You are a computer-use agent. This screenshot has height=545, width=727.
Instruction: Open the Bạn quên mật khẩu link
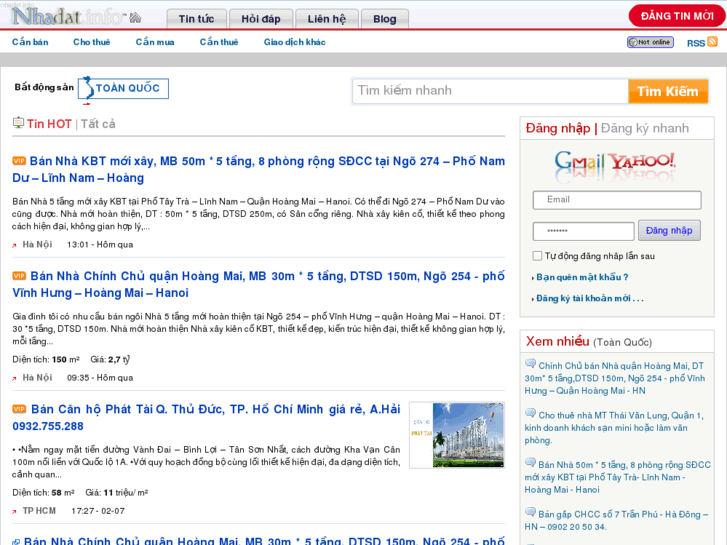click(x=582, y=277)
